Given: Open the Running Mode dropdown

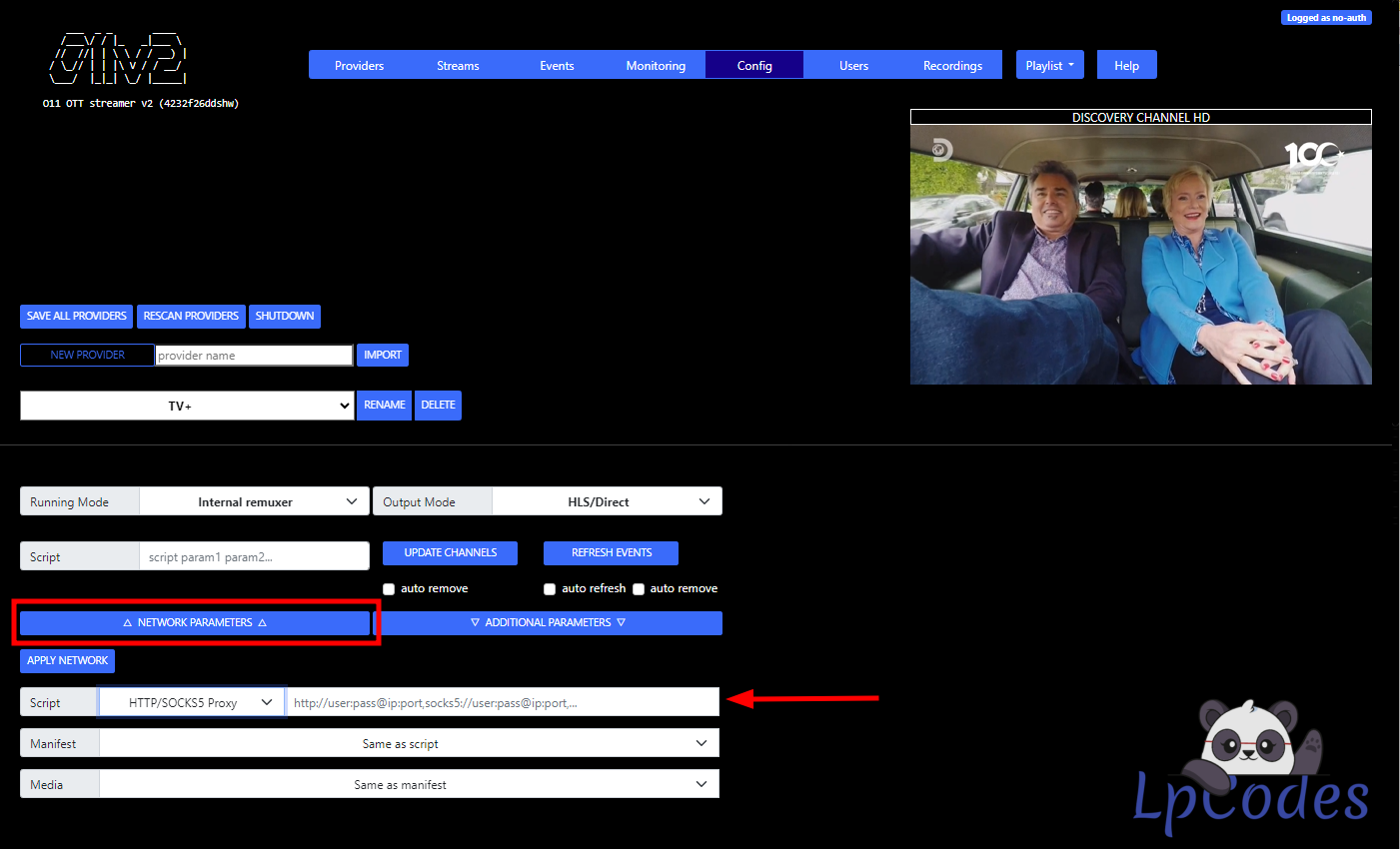Looking at the screenshot, I should point(254,500).
